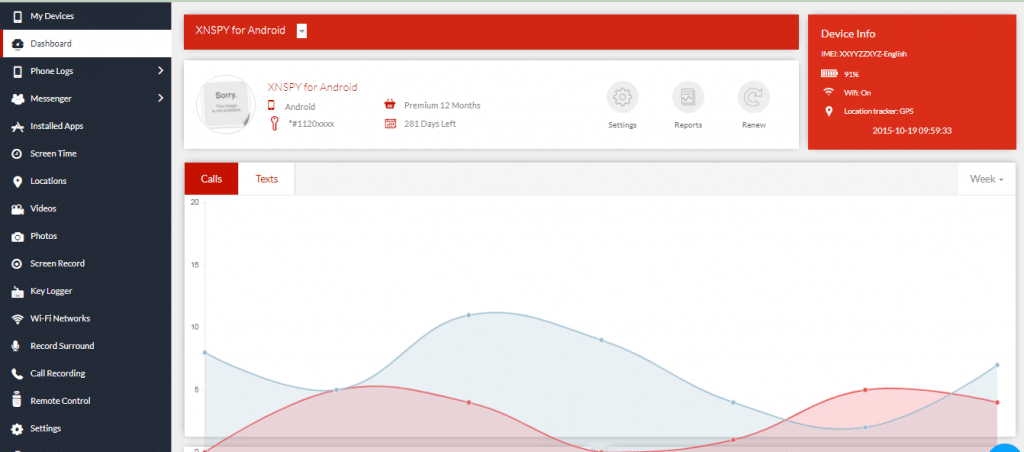1024x452 pixels.
Task: Click the Record Surround microphone icon
Action: point(18,346)
